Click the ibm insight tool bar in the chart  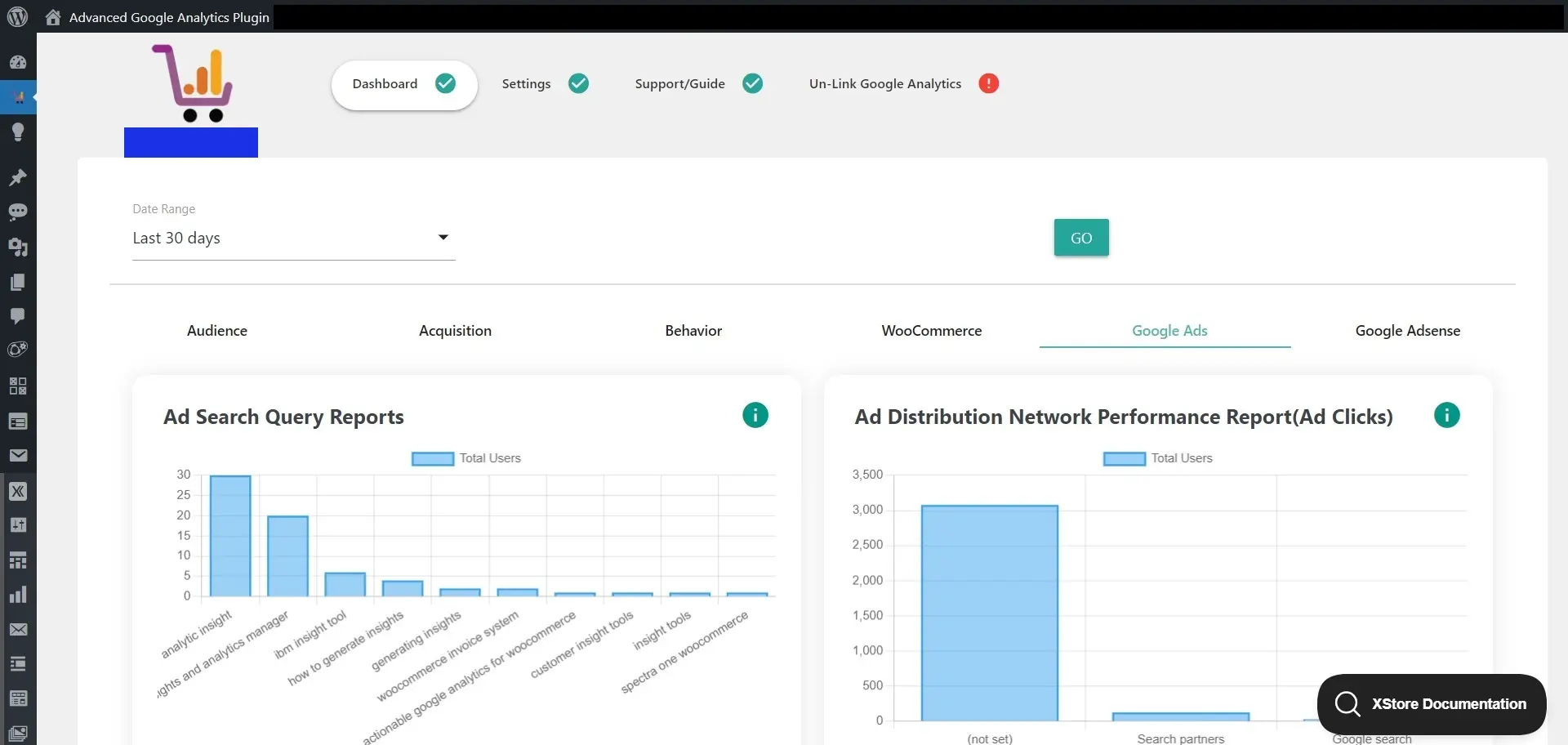coord(345,585)
